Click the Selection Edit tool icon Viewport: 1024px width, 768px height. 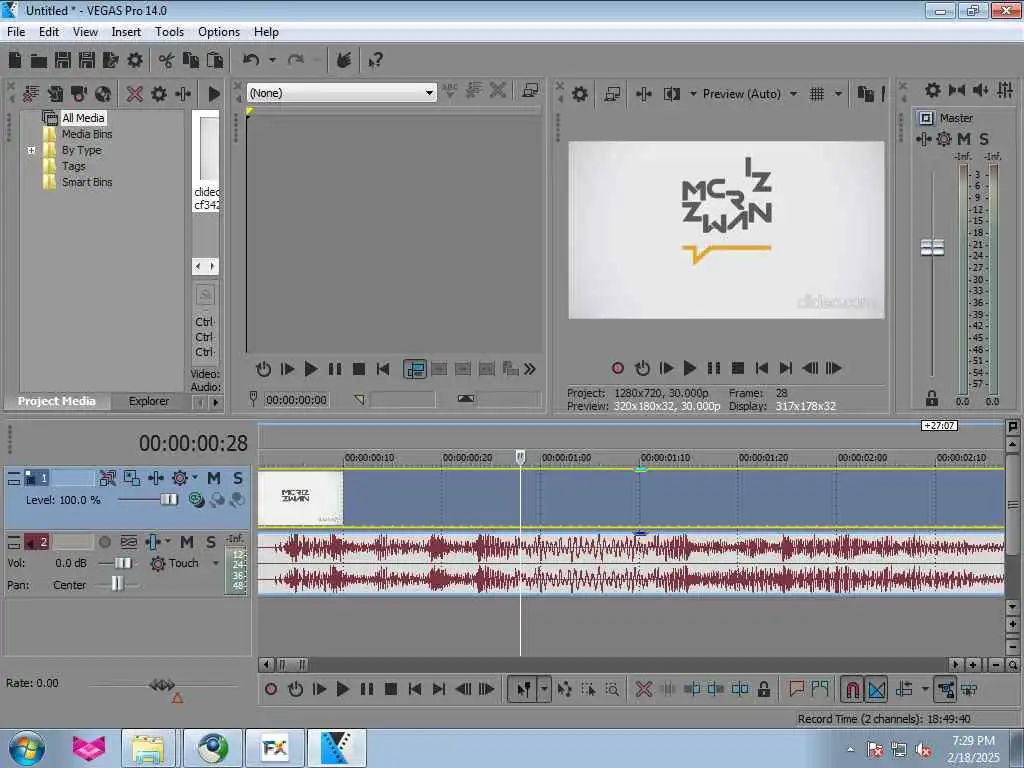[x=588, y=689]
